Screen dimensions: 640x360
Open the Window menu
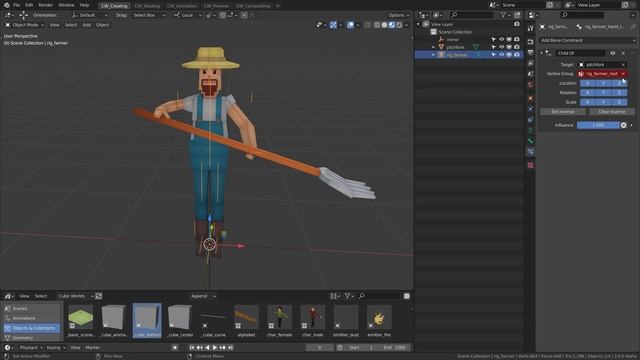(66, 5)
